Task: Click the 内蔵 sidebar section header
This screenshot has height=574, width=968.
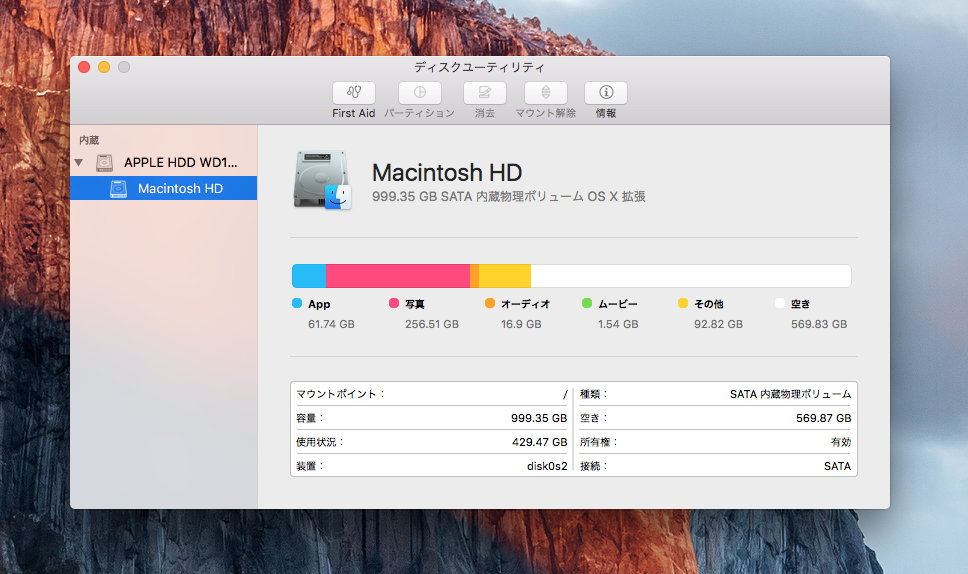Action: click(x=89, y=140)
